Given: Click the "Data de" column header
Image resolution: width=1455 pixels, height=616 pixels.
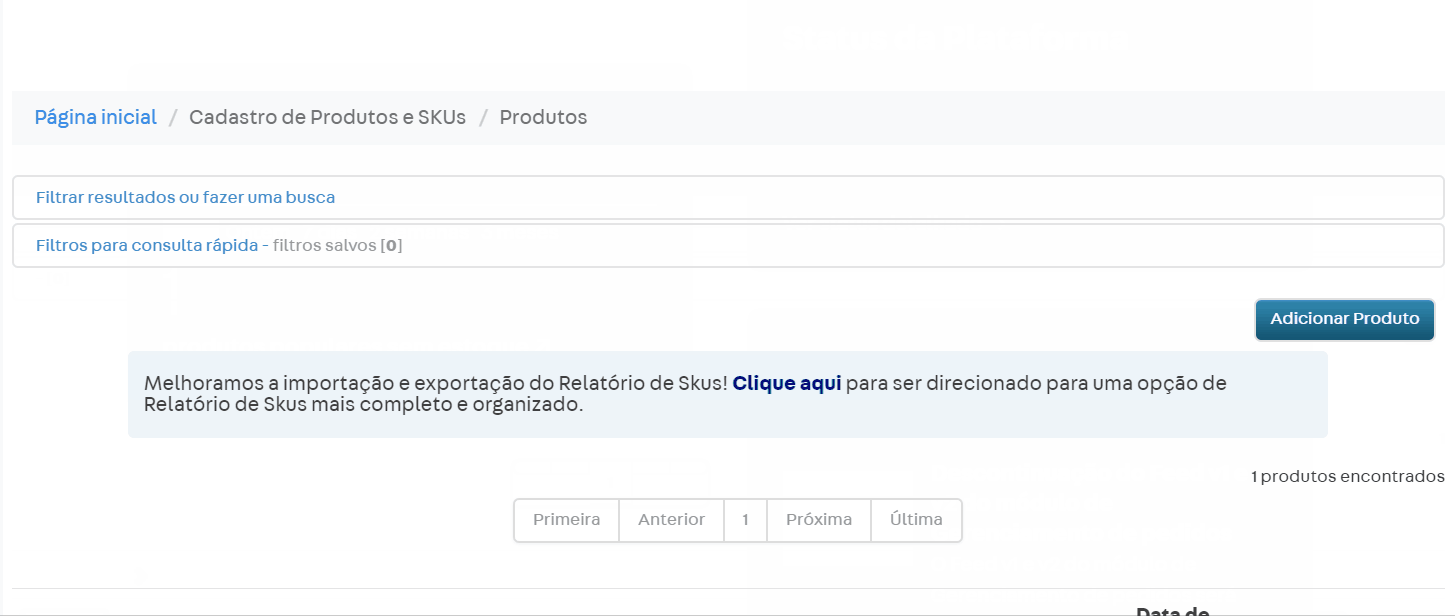Looking at the screenshot, I should (1171, 610).
